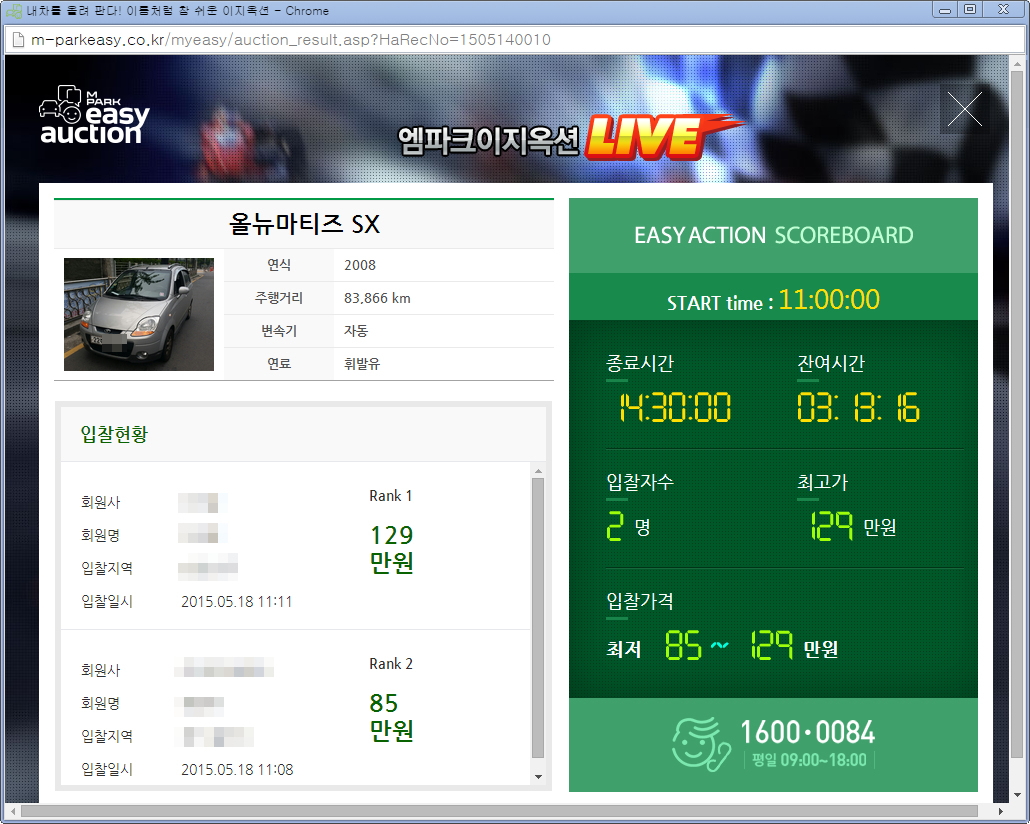The height and width of the screenshot is (824, 1030).
Task: Close the Chrome window
Action: (1003, 10)
